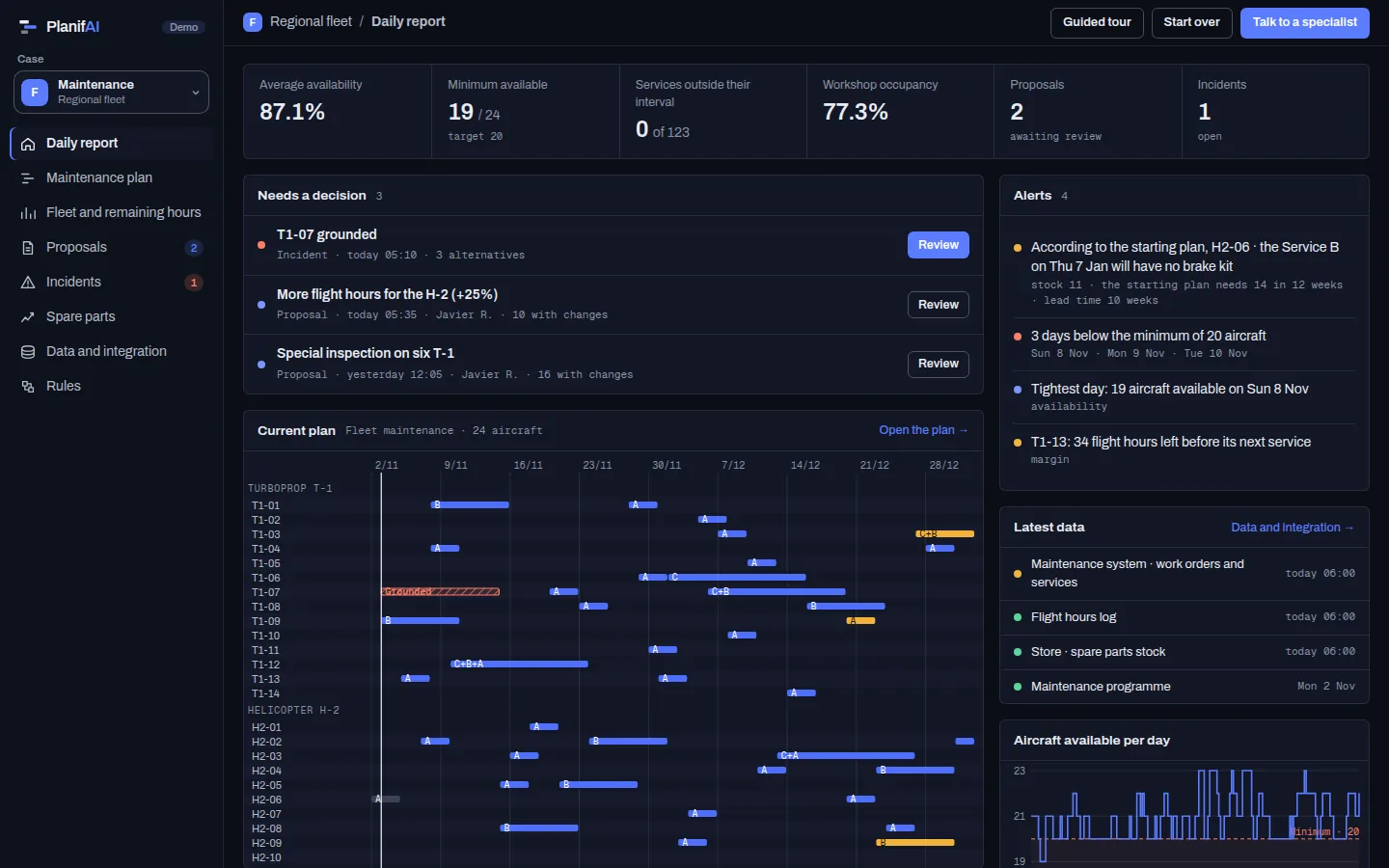Click the Data and integration database icon
This screenshot has width=1389, height=868.
coord(28,352)
